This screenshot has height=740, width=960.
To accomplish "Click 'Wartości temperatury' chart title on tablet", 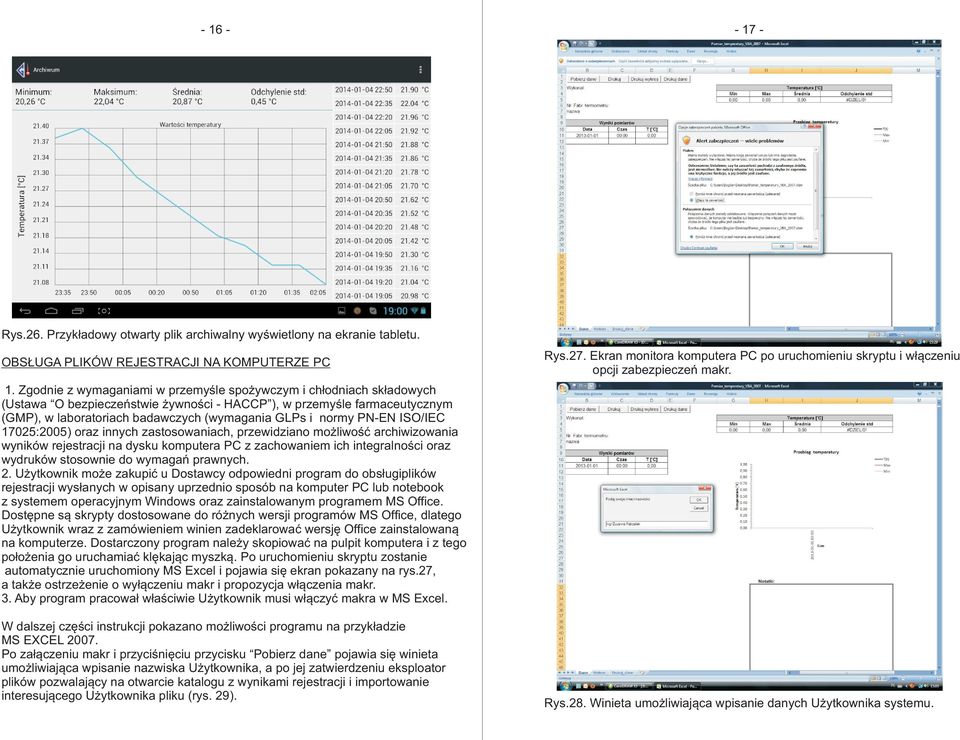I will click(x=190, y=125).
